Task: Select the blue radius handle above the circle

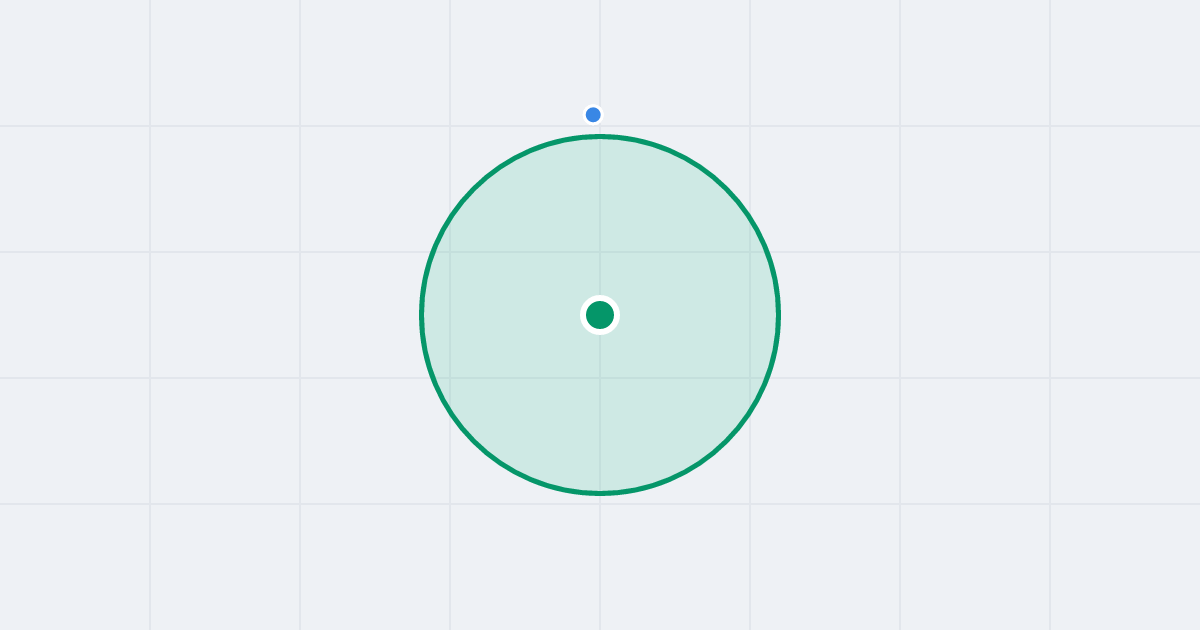Action: tap(593, 115)
